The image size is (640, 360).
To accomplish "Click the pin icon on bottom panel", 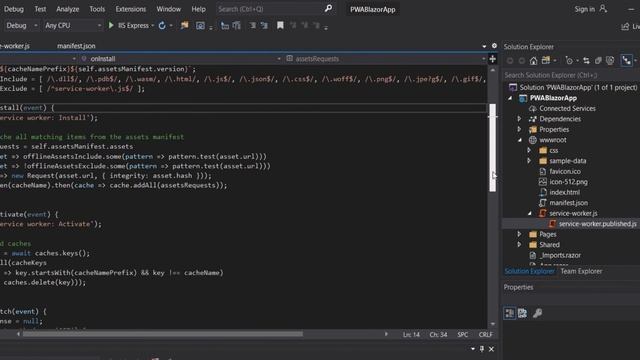I will click(482, 349).
